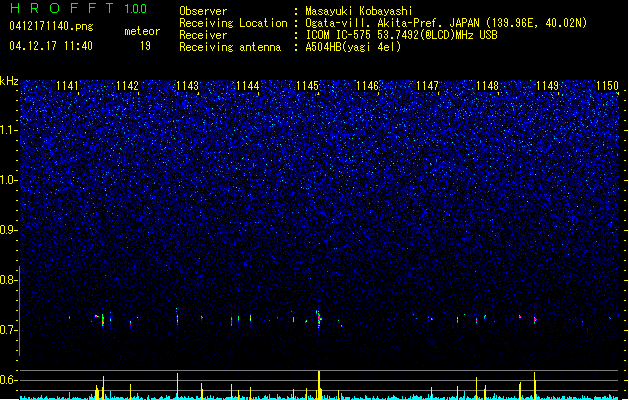Click time marker 1148

pos(487,86)
